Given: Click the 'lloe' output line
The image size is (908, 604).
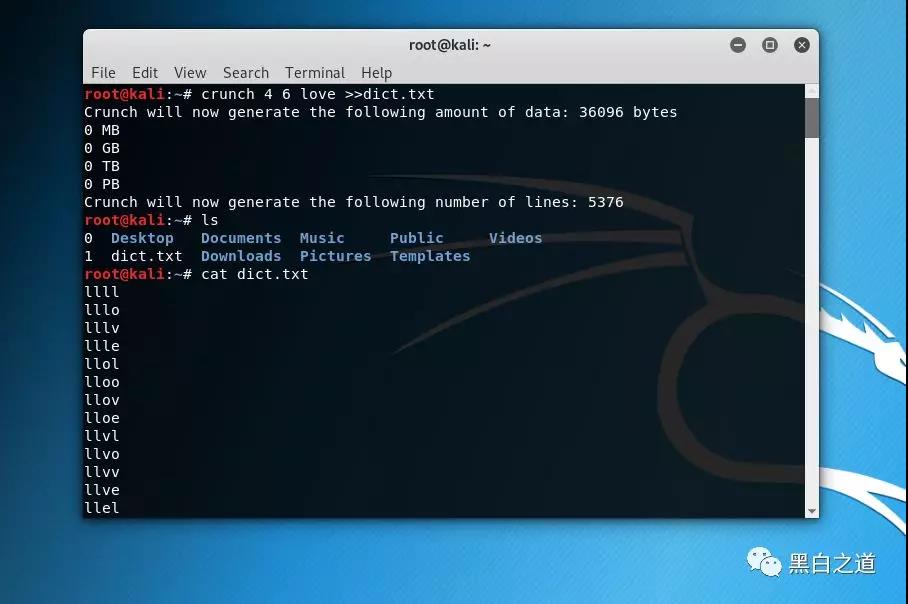Looking at the screenshot, I should pos(102,418).
